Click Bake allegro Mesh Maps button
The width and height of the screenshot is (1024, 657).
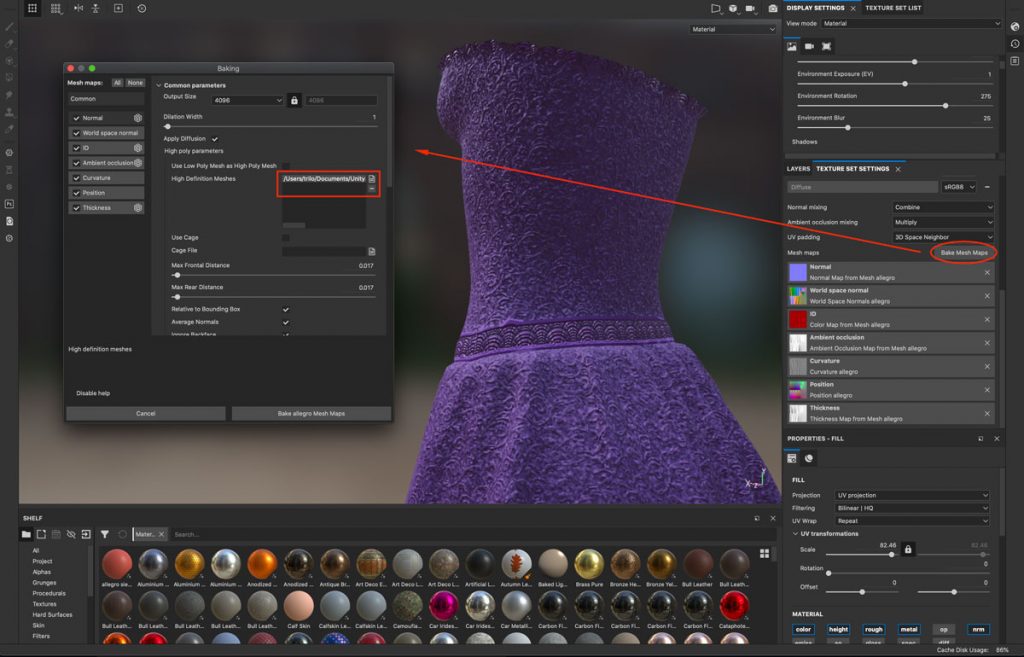312,413
